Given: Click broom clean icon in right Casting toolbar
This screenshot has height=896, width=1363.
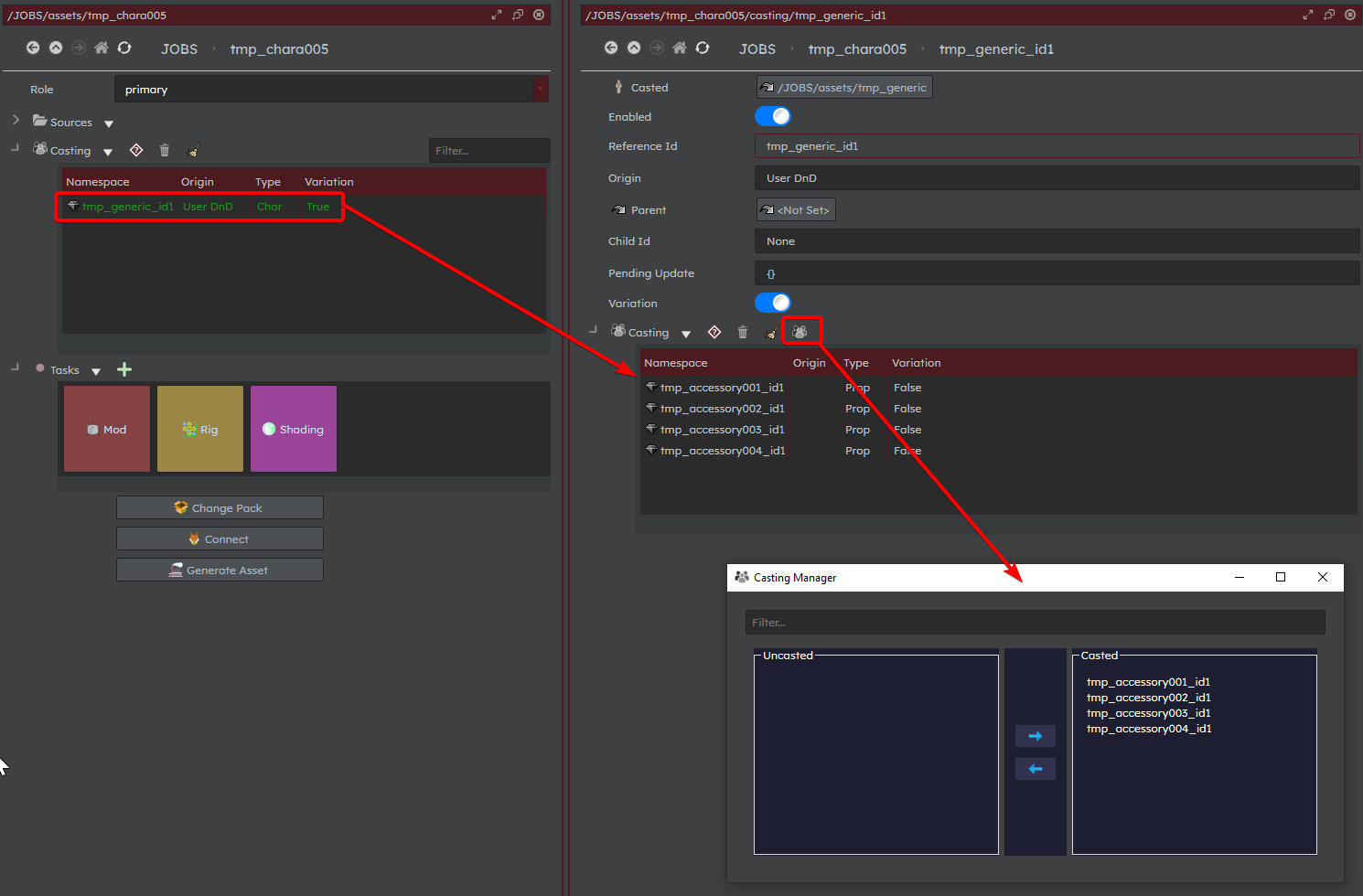Looking at the screenshot, I should pos(771,333).
